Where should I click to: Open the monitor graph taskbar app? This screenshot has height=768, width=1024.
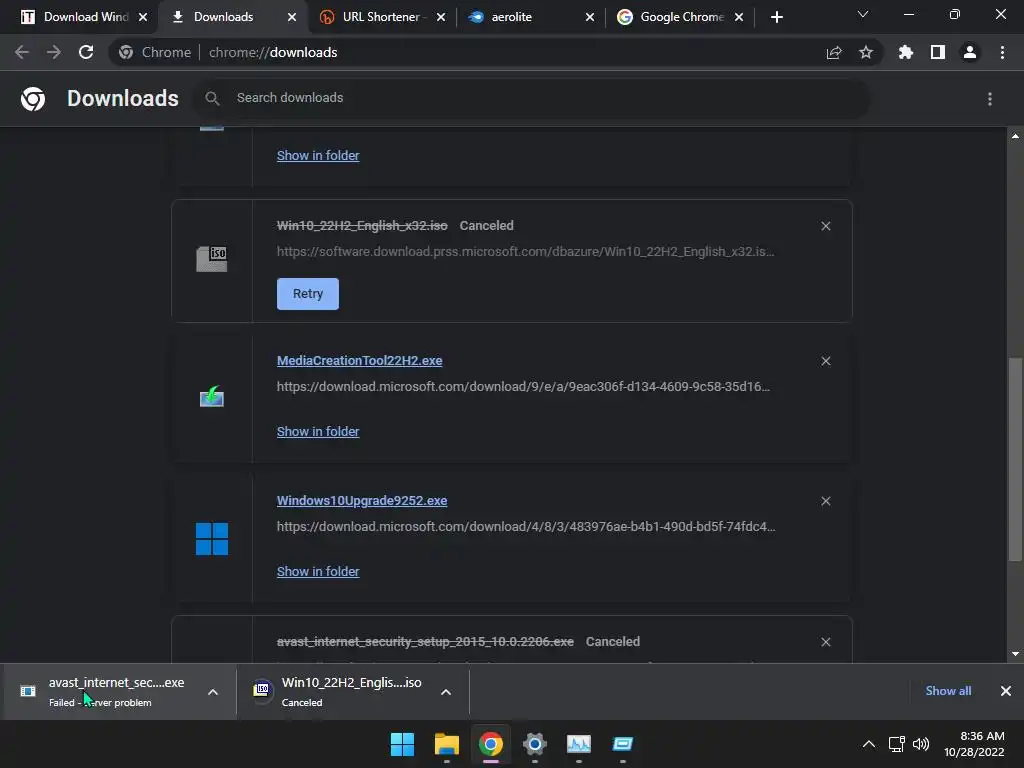pyautogui.click(x=579, y=744)
